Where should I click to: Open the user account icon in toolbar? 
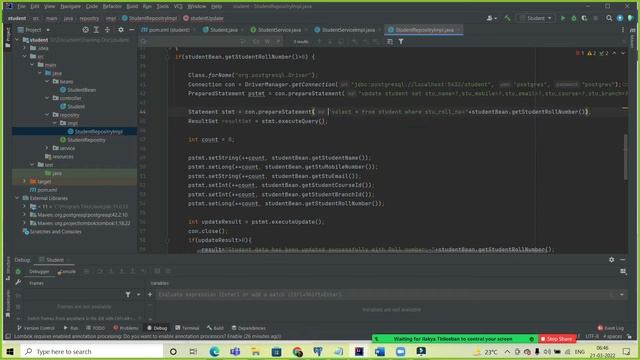click(x=491, y=18)
